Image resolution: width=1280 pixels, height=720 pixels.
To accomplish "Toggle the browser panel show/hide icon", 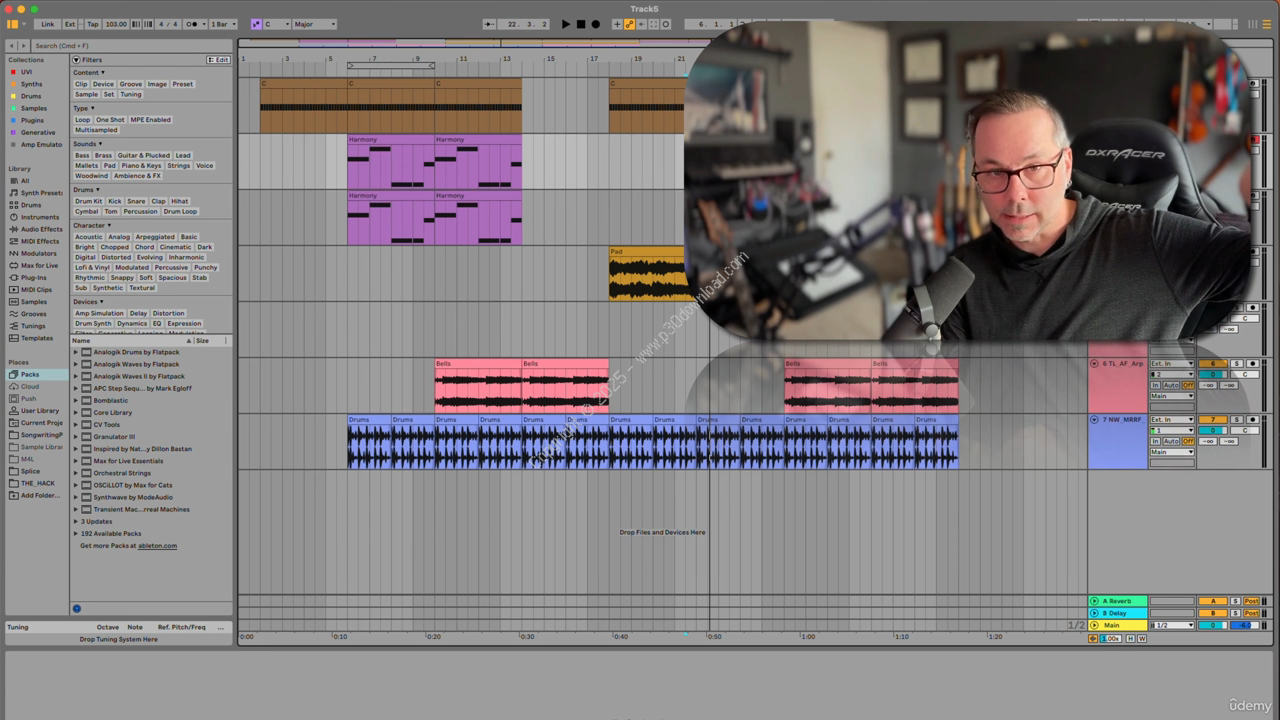I will (12, 24).
